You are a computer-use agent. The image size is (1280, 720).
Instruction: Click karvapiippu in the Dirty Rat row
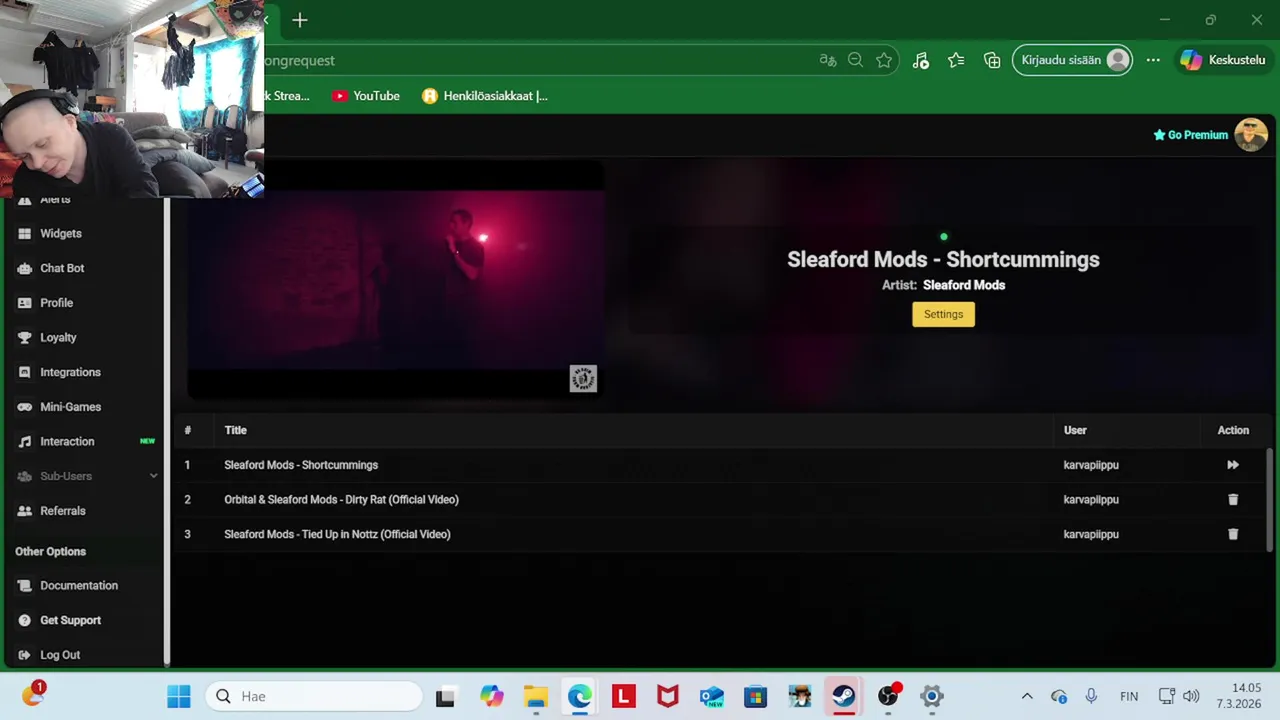(1091, 500)
